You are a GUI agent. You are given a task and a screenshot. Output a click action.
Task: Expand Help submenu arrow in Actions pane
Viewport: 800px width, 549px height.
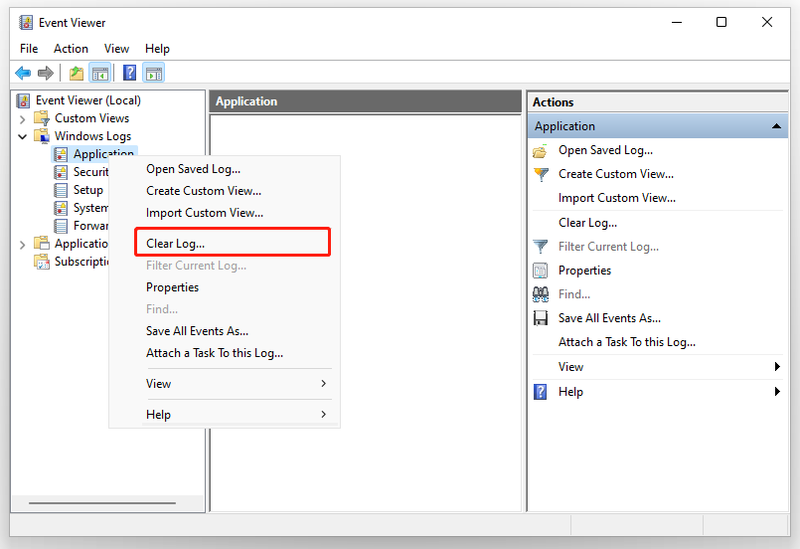tap(777, 391)
